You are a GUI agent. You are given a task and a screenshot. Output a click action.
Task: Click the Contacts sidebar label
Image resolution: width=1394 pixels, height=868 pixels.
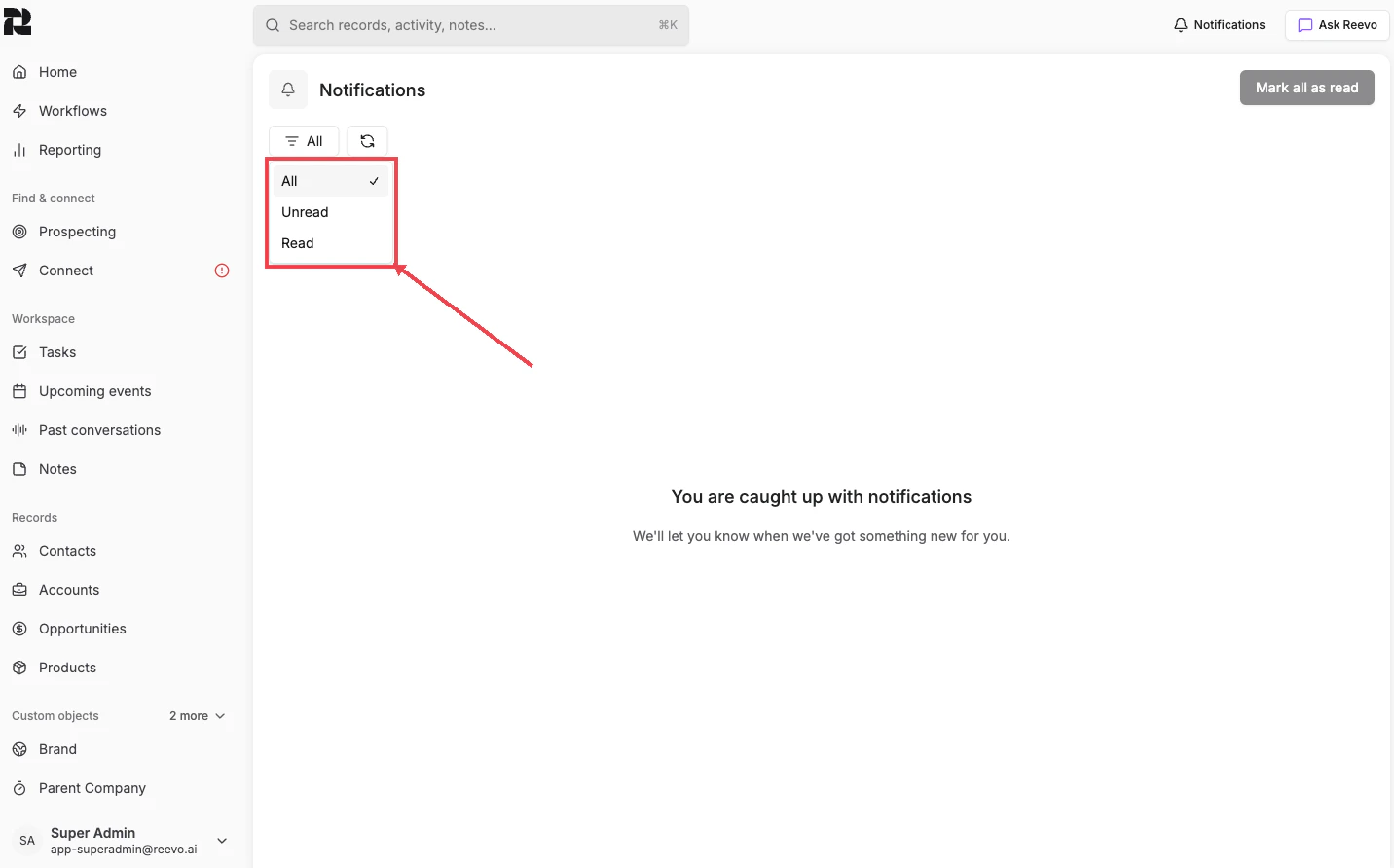pyautogui.click(x=67, y=551)
